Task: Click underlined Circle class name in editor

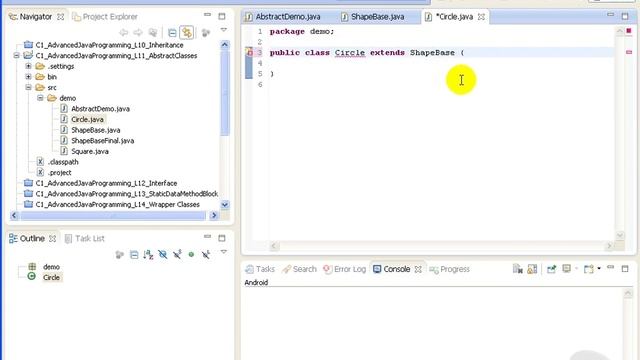Action: 350,53
